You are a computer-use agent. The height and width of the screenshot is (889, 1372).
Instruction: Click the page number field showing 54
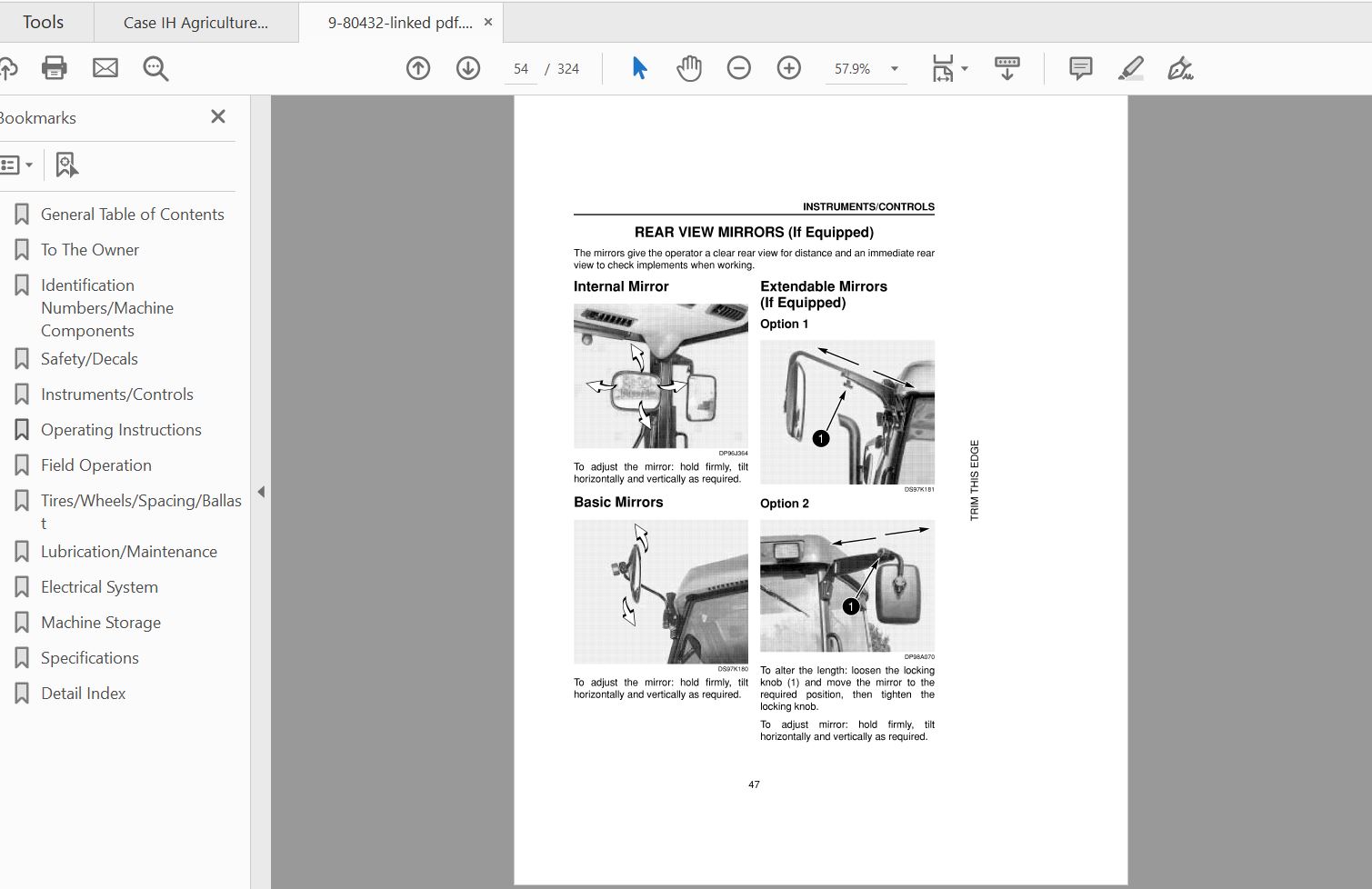tap(521, 69)
